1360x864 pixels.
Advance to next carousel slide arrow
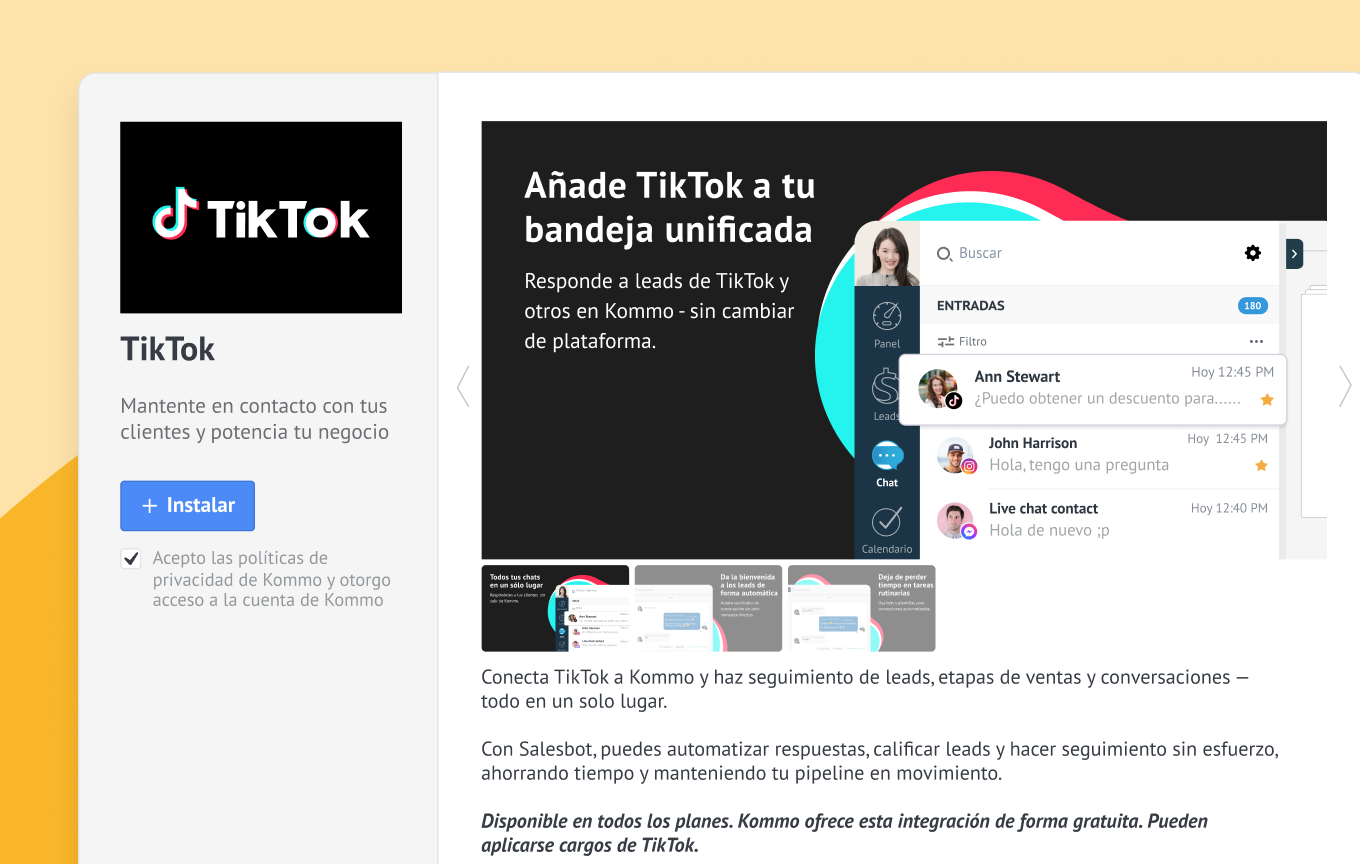point(1345,386)
